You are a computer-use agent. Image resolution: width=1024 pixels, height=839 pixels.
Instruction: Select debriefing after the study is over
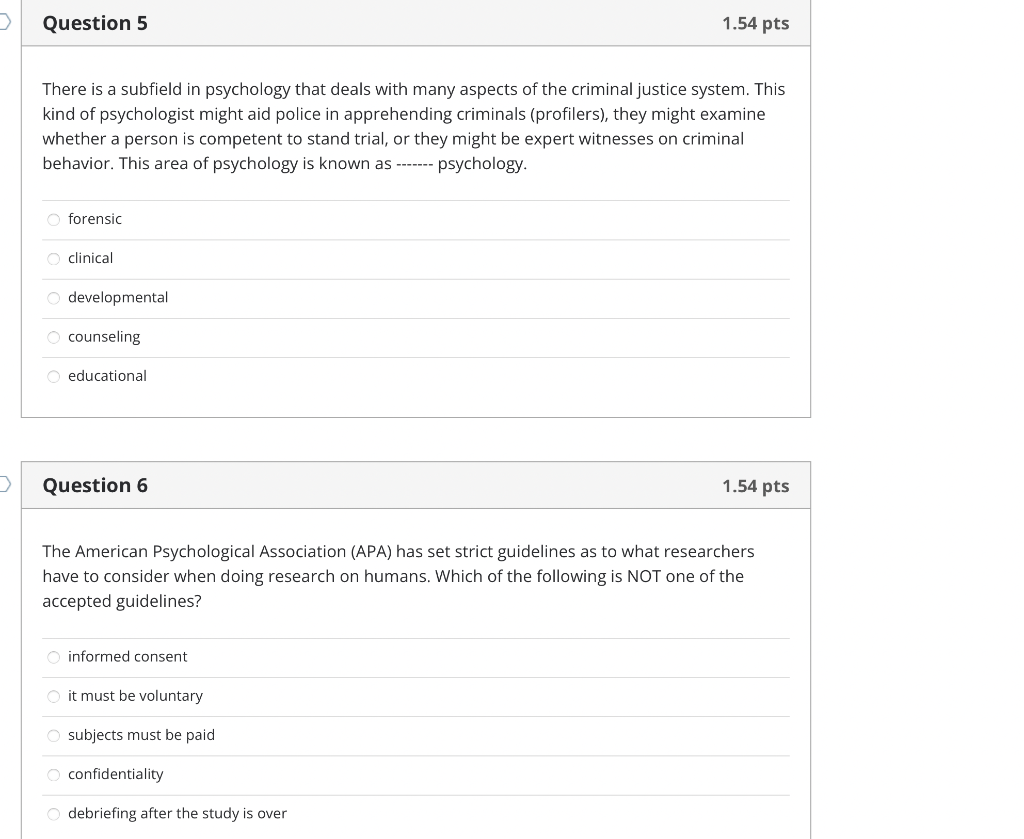point(53,813)
